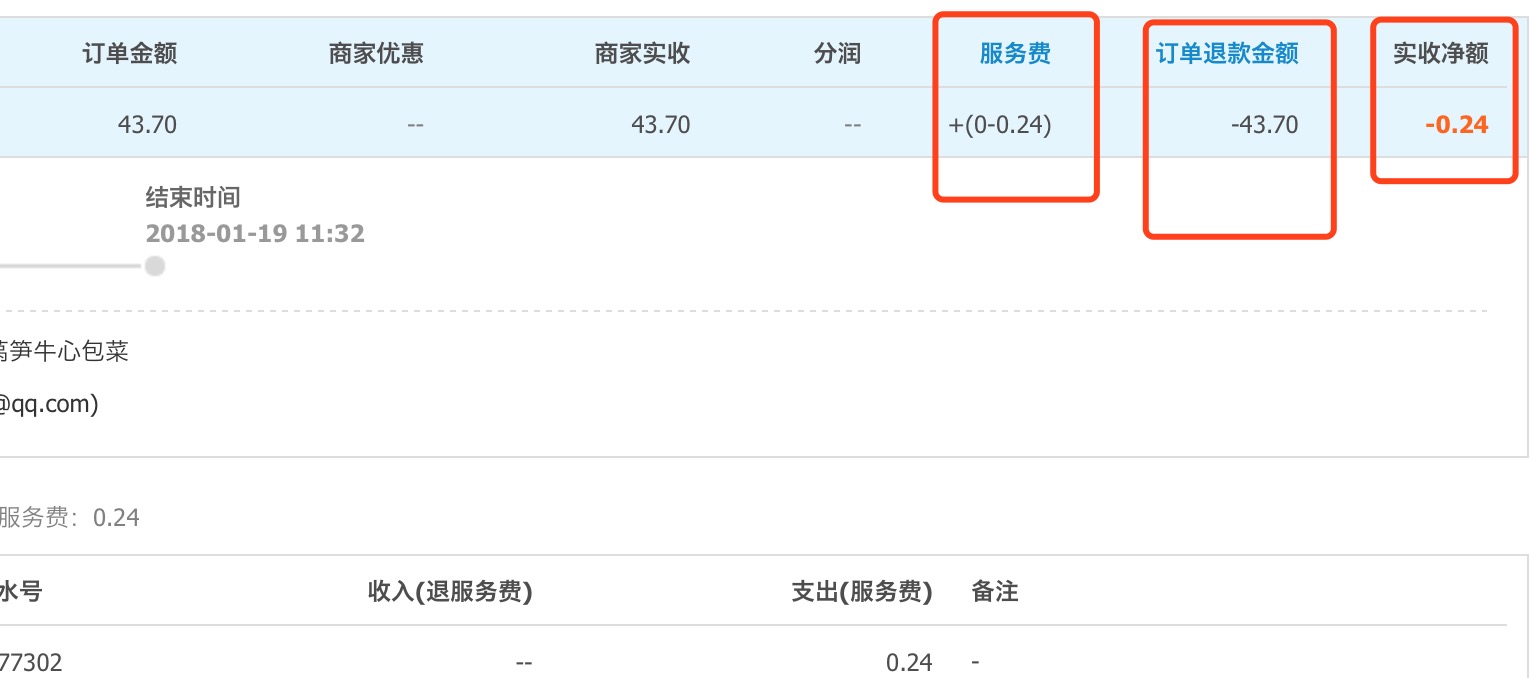Click the 订单退款金额 header link
Viewport: 1530px width, 678px height.
coord(1227,54)
